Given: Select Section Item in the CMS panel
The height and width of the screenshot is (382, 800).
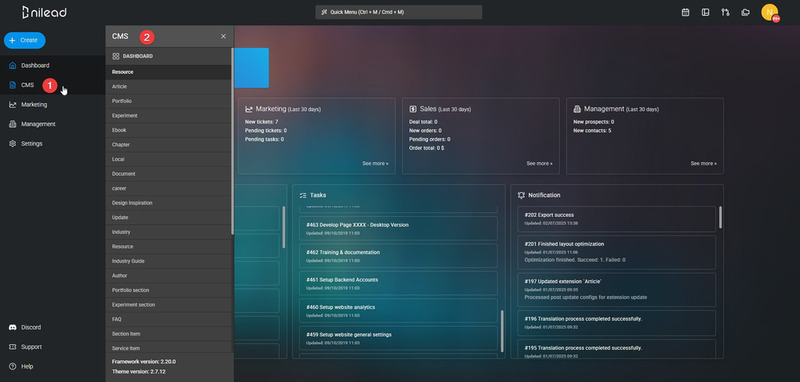Looking at the screenshot, I should [168, 334].
